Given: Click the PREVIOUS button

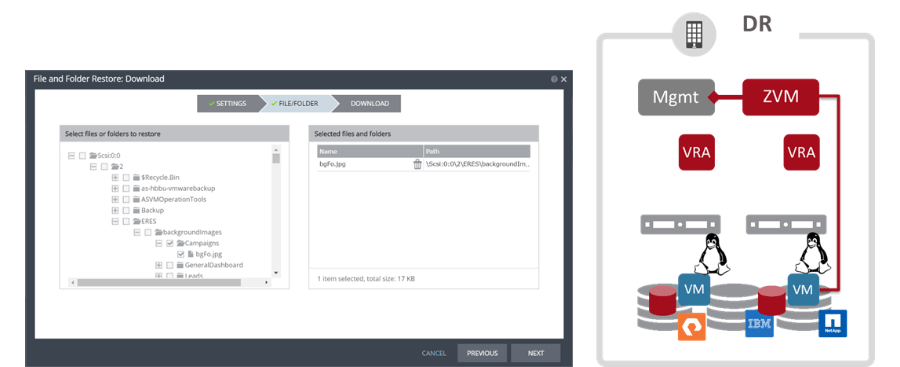Looking at the screenshot, I should (482, 353).
